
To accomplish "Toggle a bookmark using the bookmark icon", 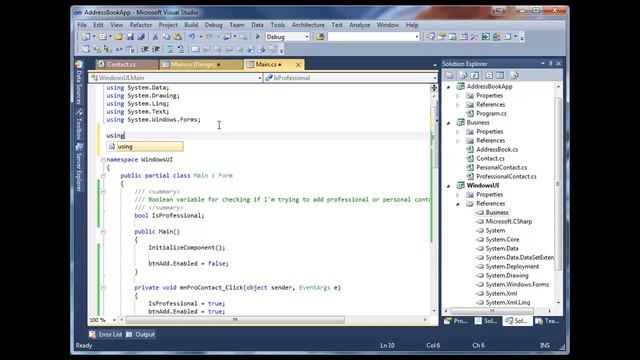I will pyautogui.click(x=196, y=49).
